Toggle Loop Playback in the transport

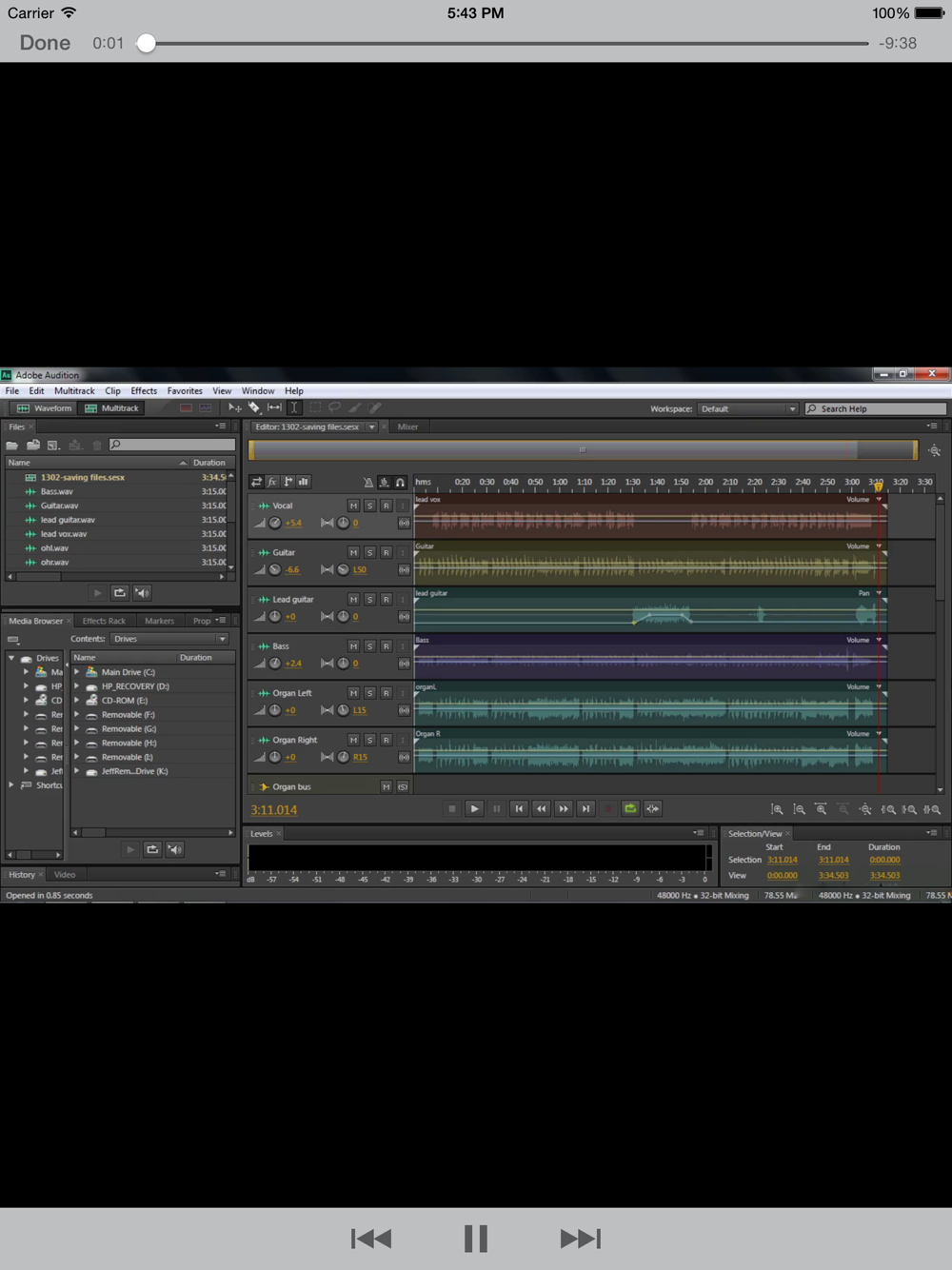[x=630, y=809]
